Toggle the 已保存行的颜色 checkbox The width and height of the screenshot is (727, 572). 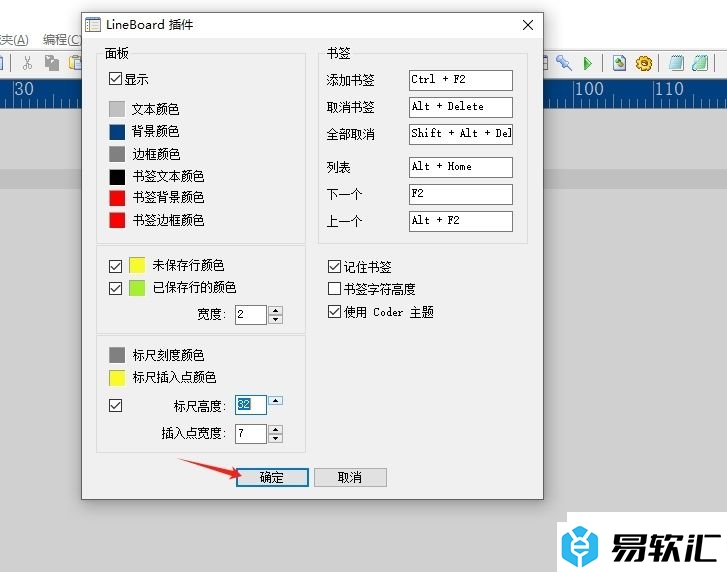[115, 288]
